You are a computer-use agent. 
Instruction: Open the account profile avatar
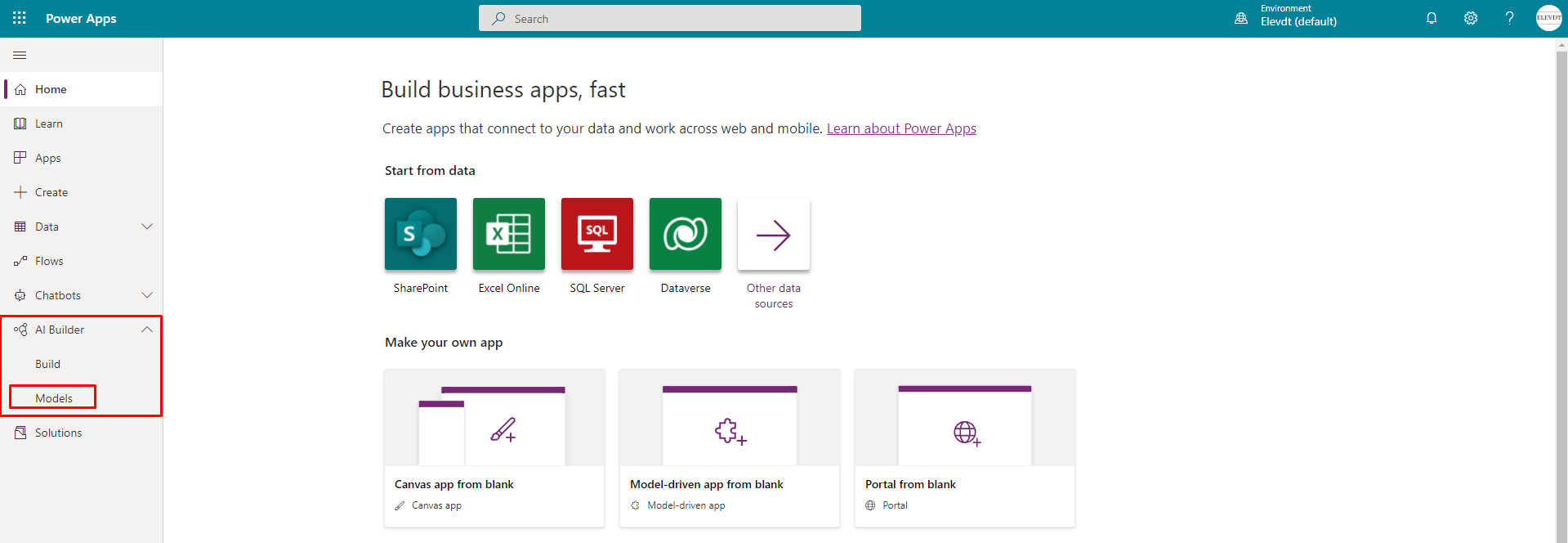pos(1549,18)
